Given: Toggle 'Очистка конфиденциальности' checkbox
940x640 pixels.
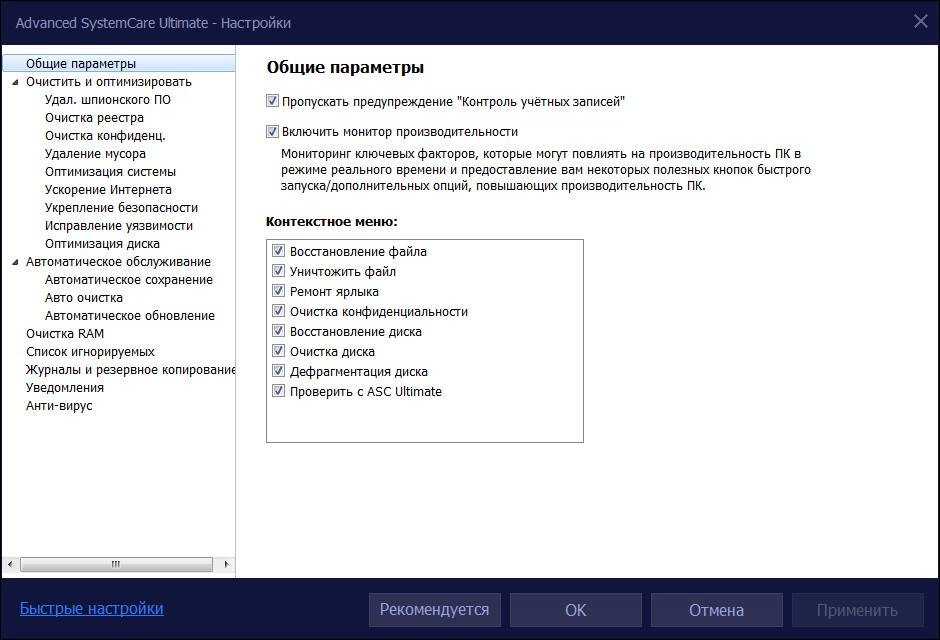Looking at the screenshot, I should click(278, 310).
